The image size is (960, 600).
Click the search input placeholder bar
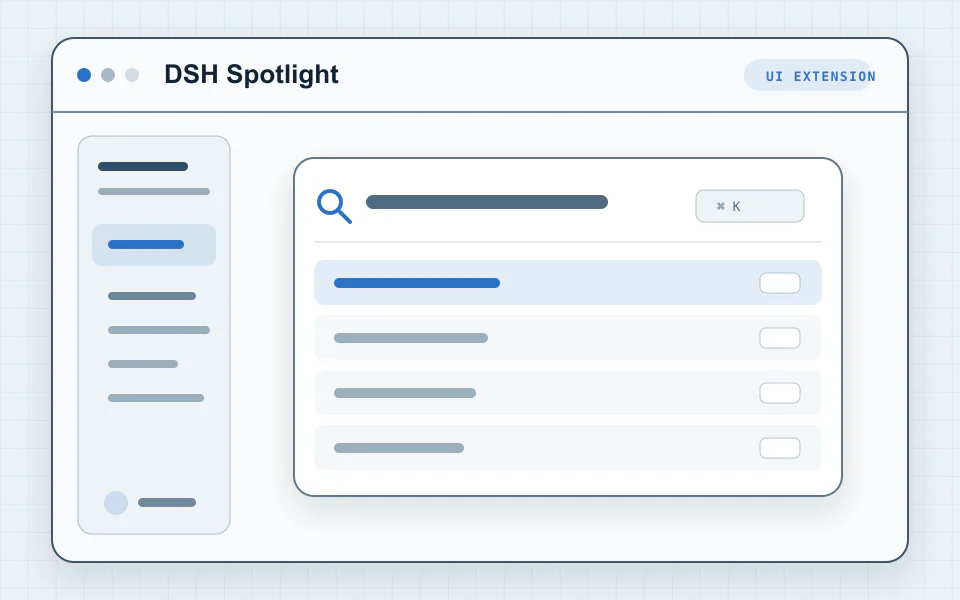pos(487,202)
